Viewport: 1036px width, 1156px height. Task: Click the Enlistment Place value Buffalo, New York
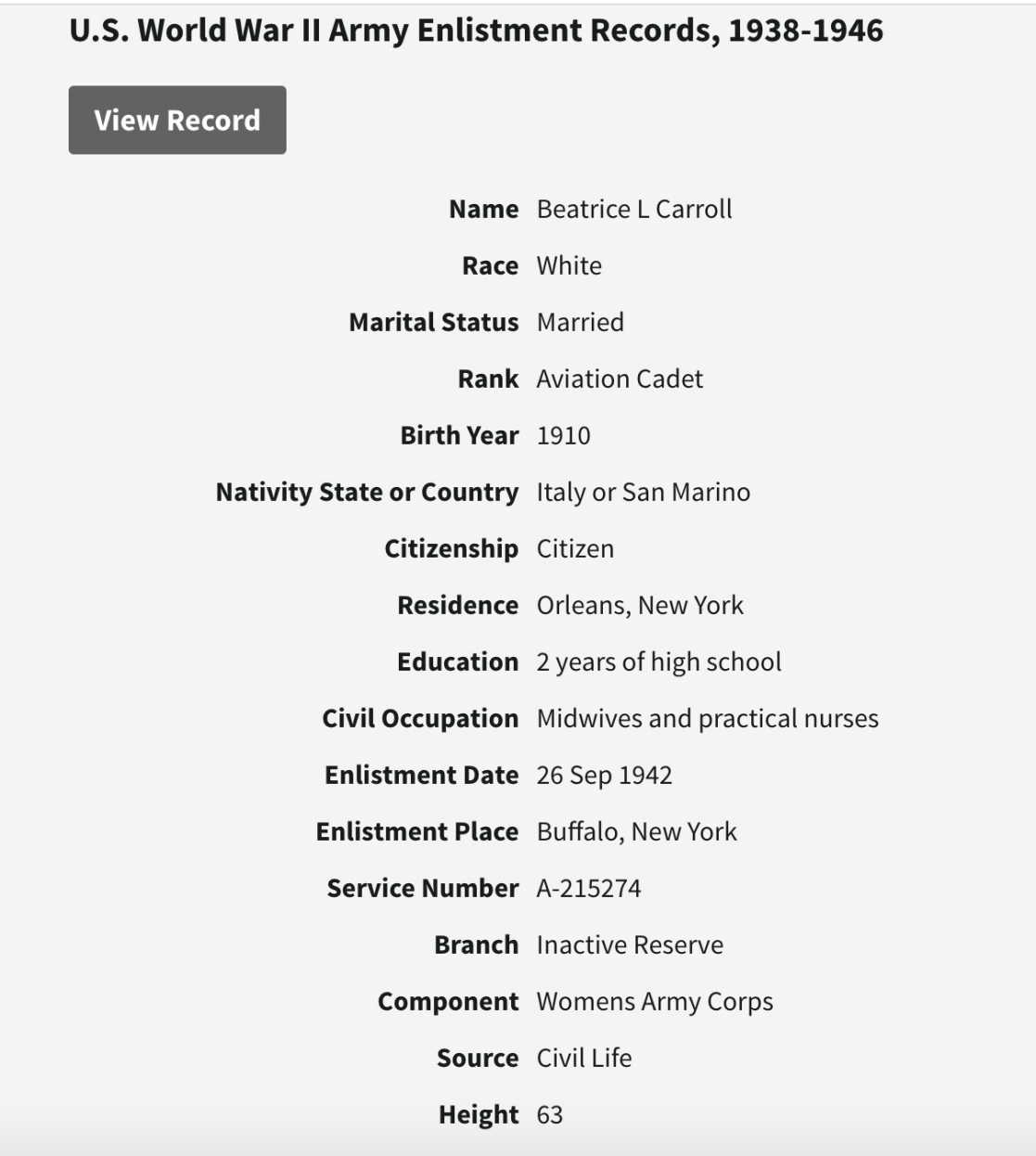[x=637, y=832]
